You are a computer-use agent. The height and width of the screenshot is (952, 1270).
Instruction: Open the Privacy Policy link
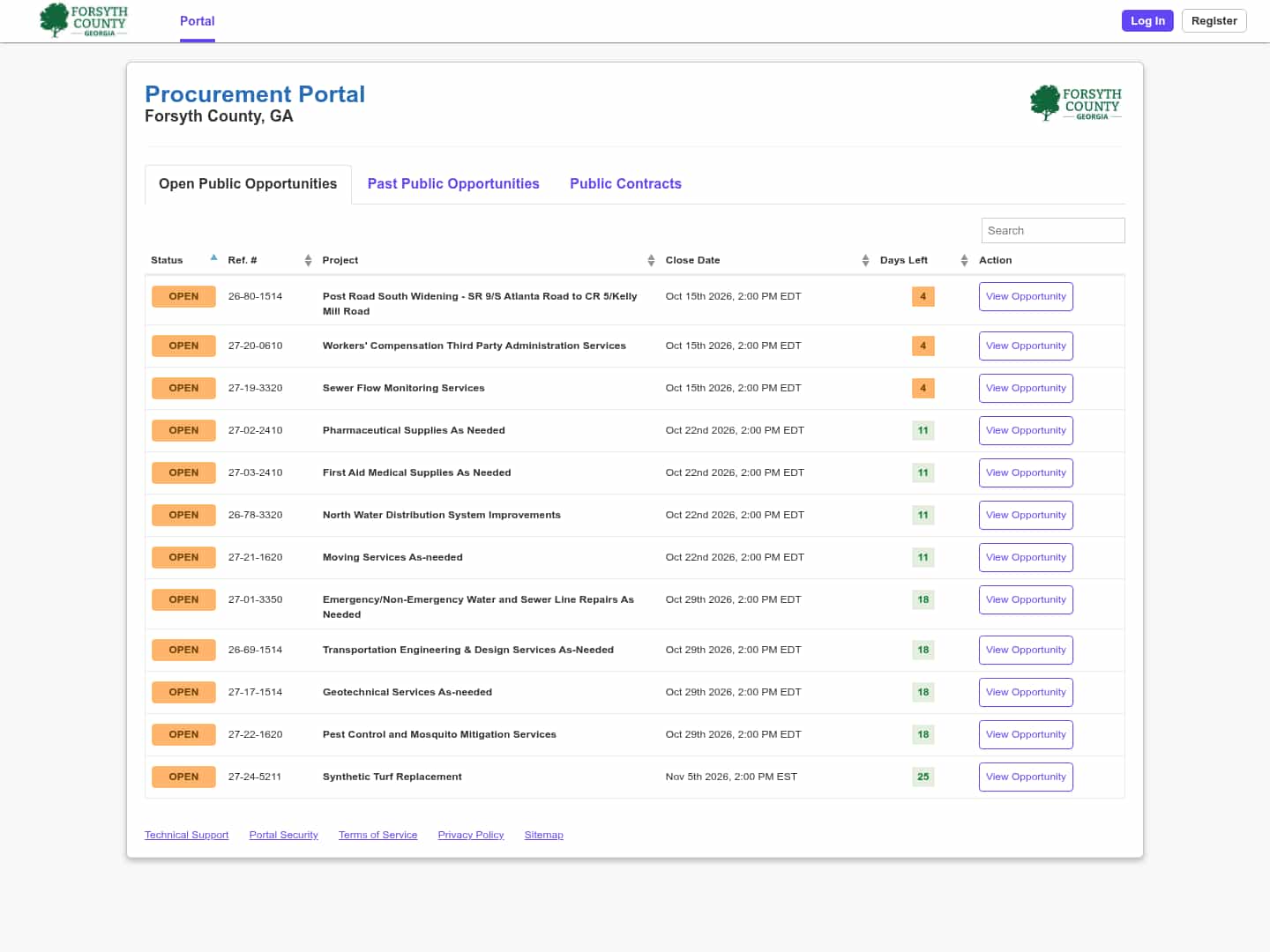[x=471, y=835]
